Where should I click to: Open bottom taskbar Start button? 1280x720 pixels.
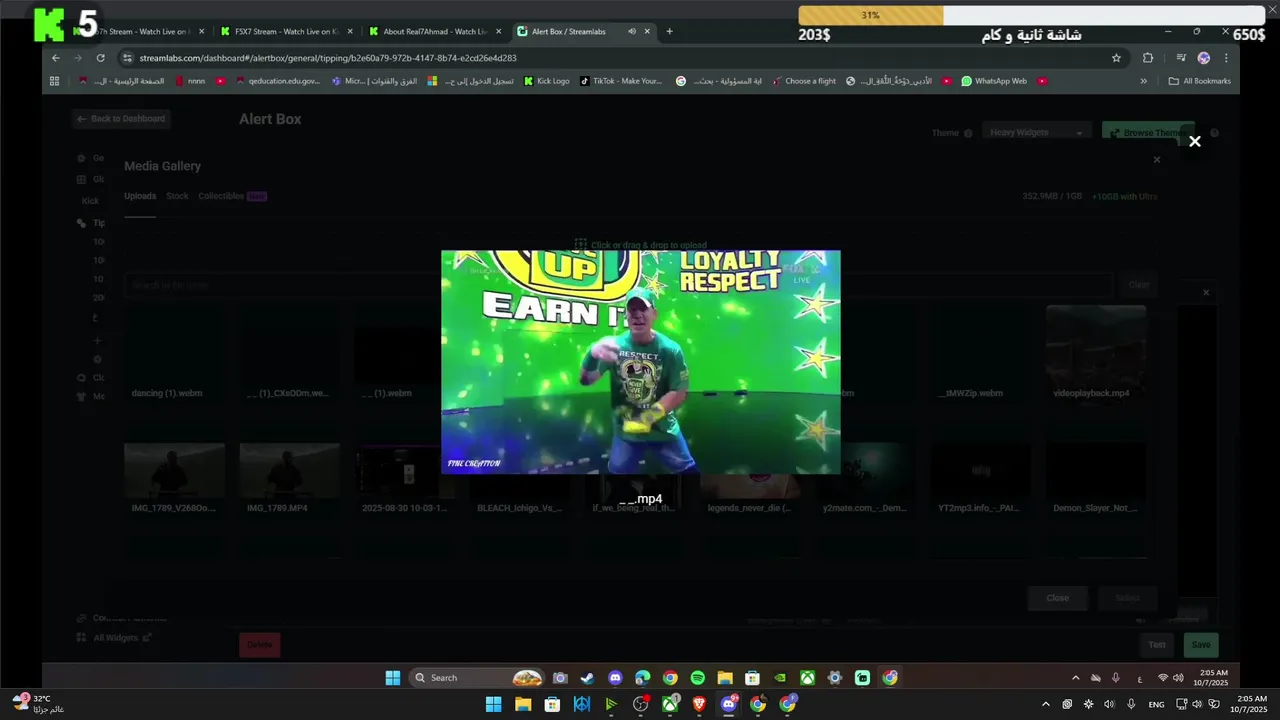click(x=493, y=704)
